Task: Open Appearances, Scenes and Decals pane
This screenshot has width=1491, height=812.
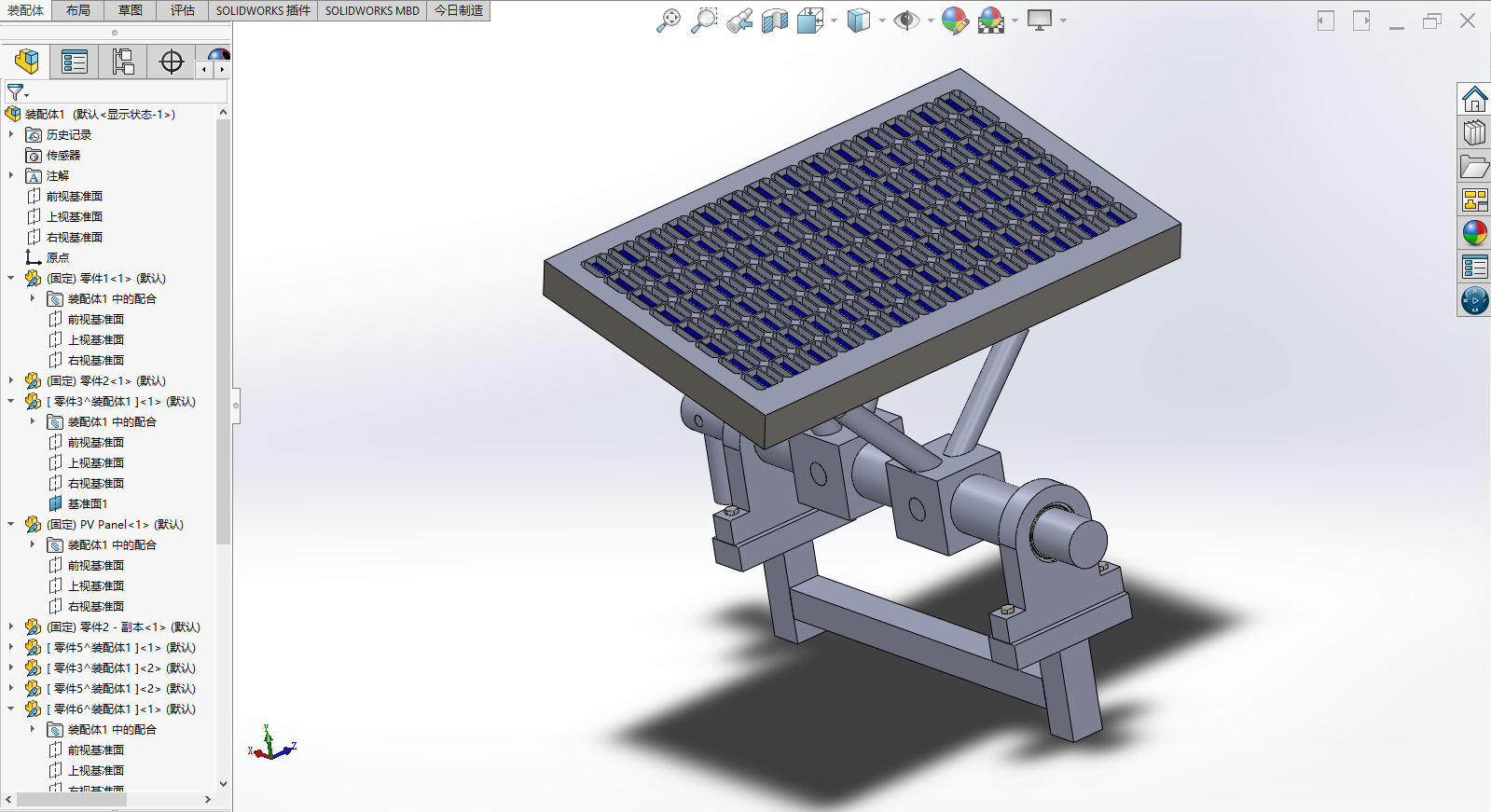Action: 1474,233
